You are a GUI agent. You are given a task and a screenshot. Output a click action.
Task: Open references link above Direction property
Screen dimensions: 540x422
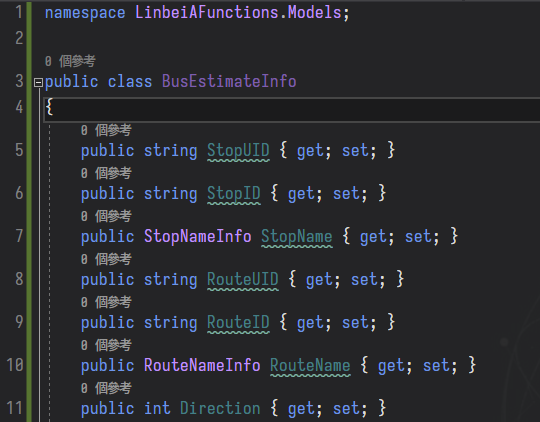106,388
